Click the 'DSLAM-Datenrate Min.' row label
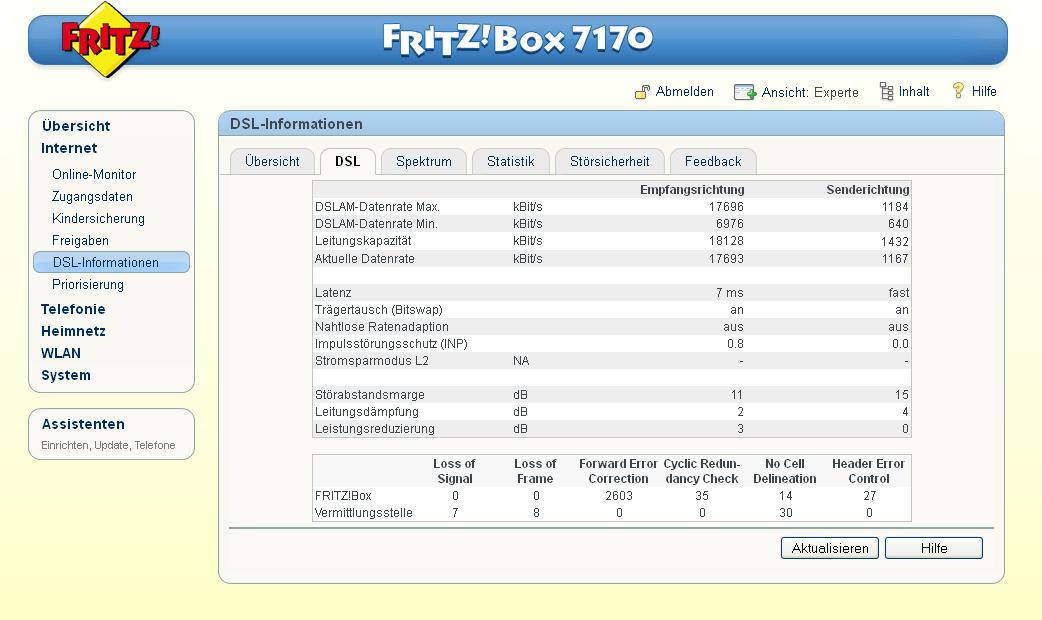 376,224
